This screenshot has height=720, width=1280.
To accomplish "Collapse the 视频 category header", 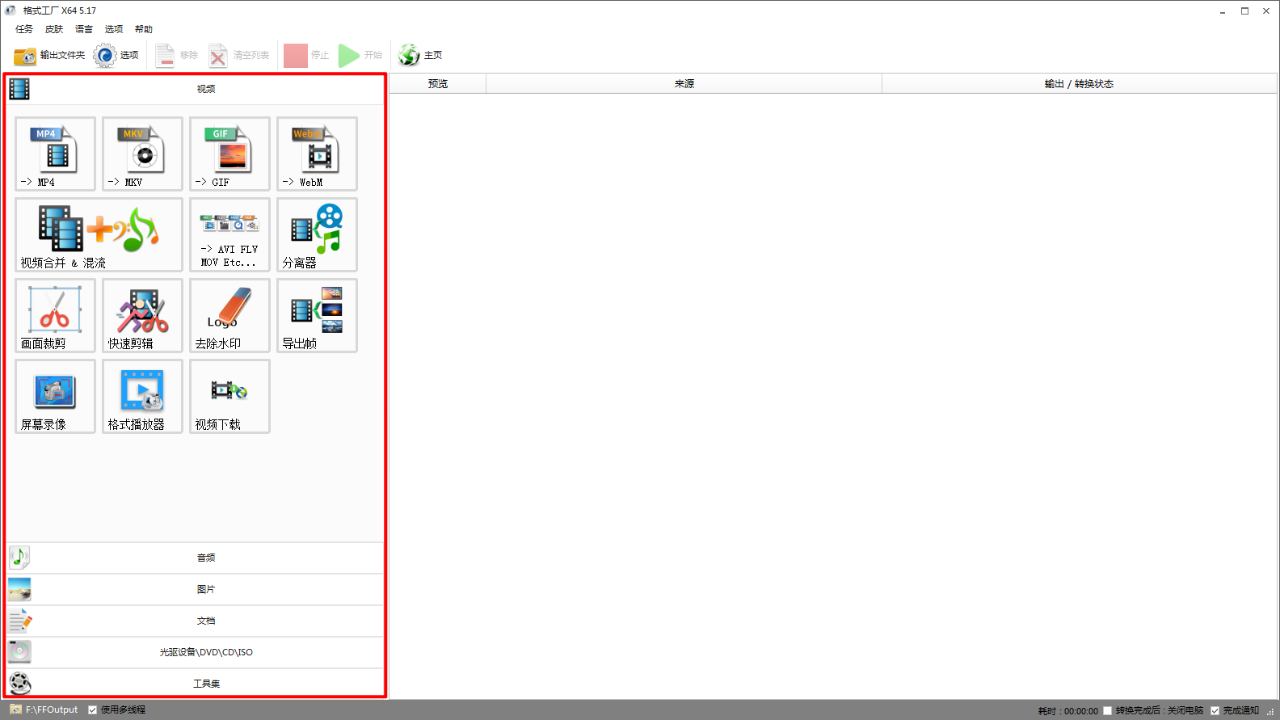I will click(x=195, y=89).
